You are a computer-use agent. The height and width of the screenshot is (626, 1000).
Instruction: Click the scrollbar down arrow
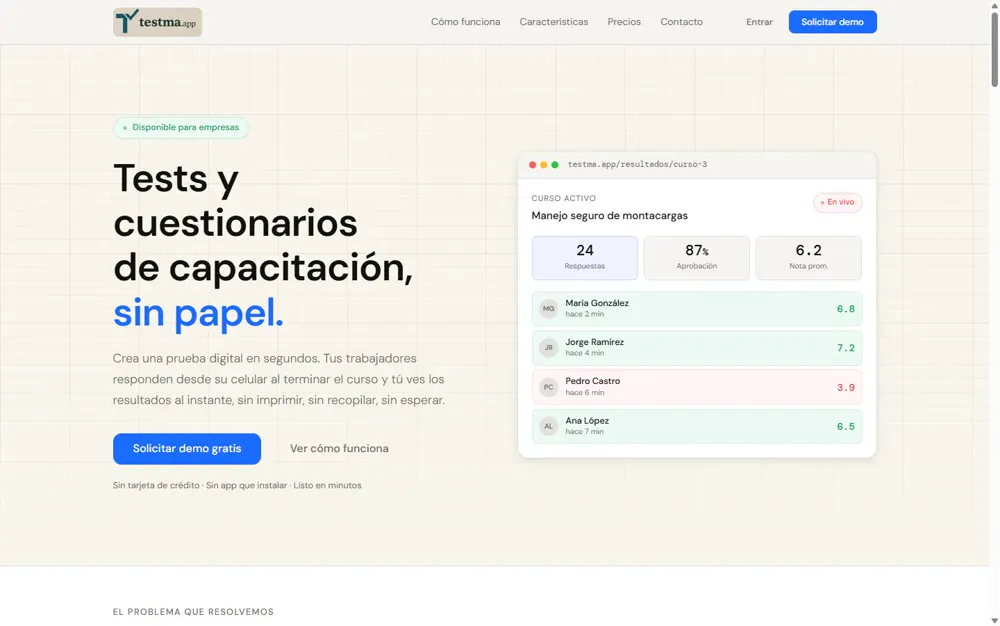(x=994, y=620)
